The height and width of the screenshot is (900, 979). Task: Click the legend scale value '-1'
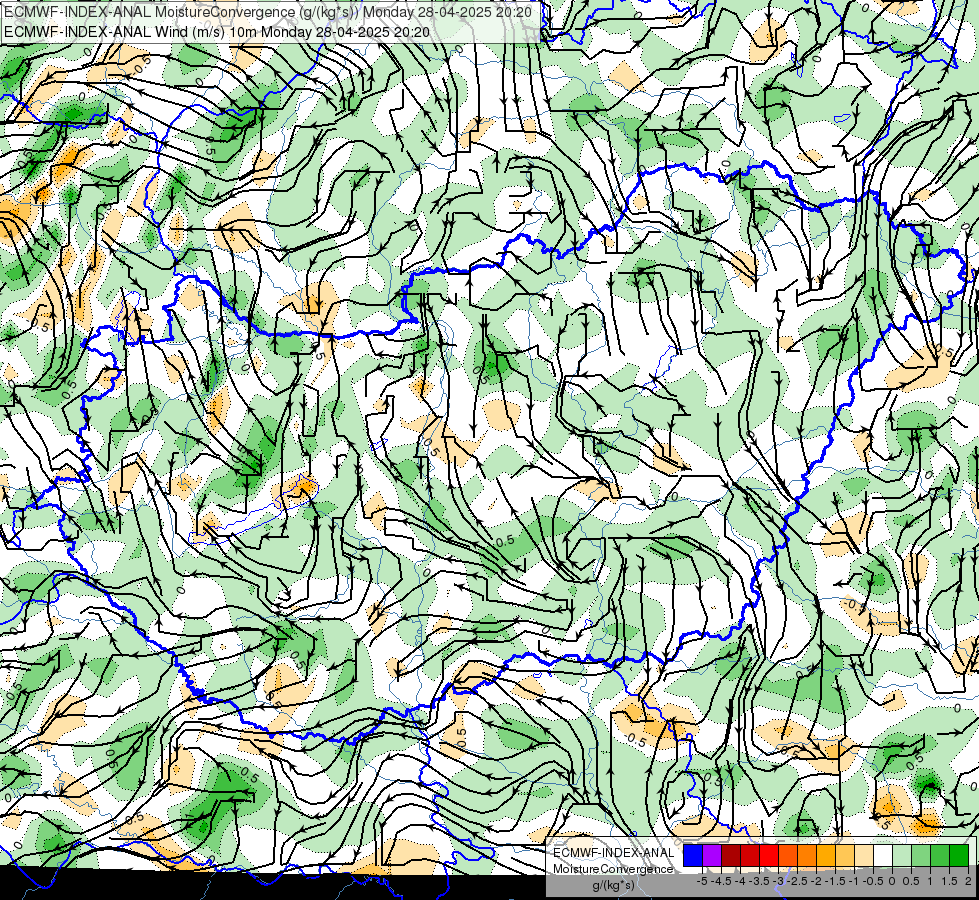854,881
